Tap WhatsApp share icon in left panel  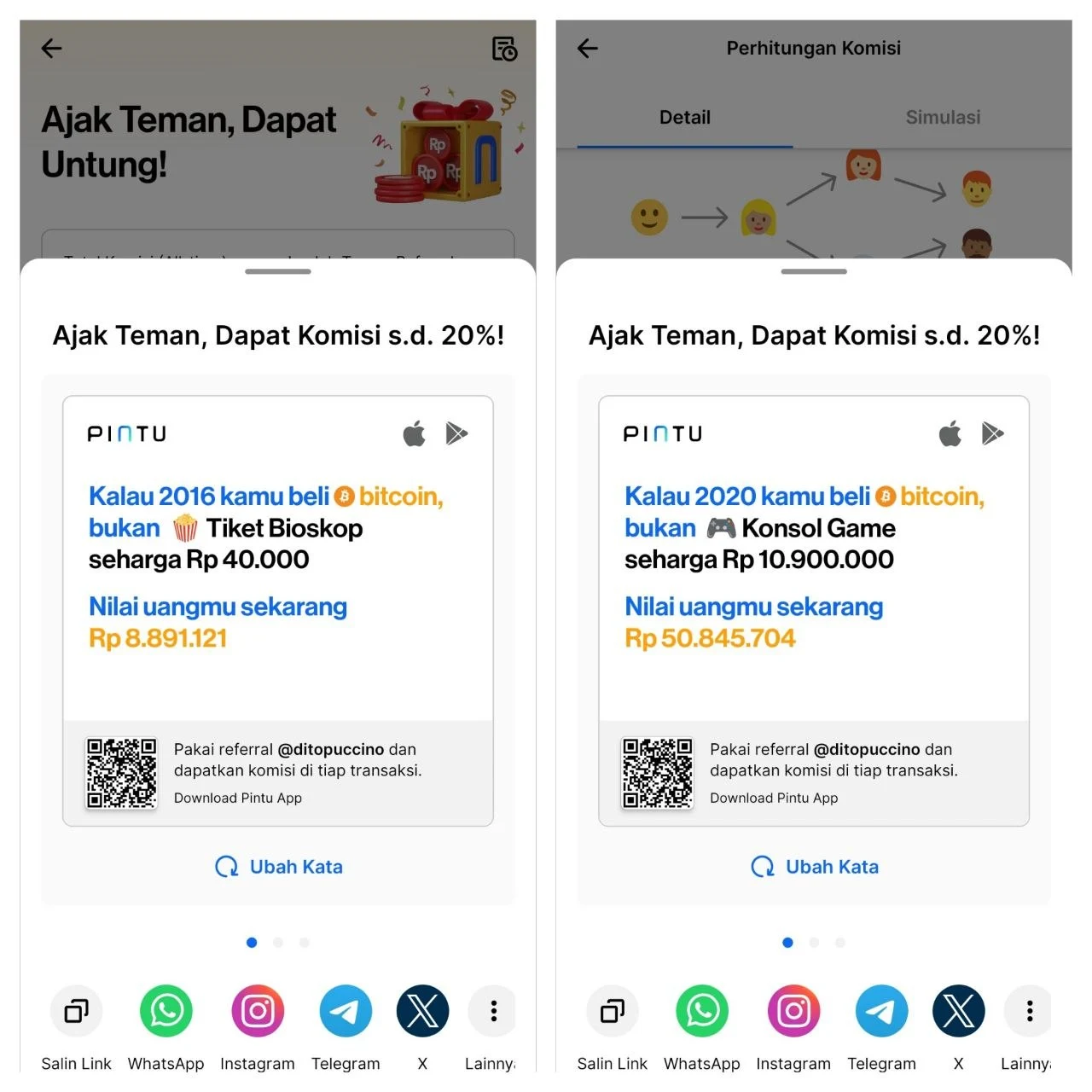pyautogui.click(x=166, y=1011)
